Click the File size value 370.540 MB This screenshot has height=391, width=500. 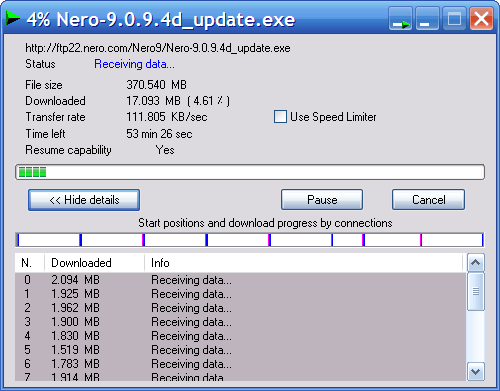(x=156, y=85)
